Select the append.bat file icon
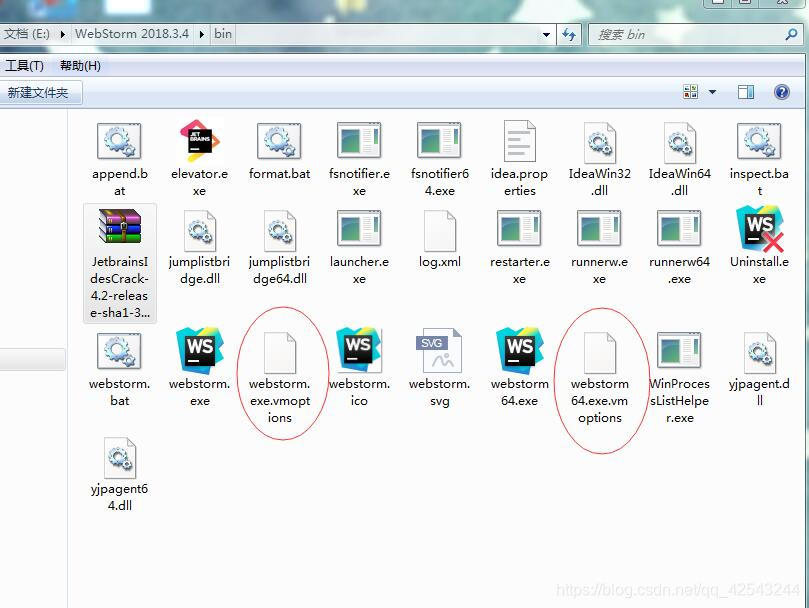 (119, 140)
